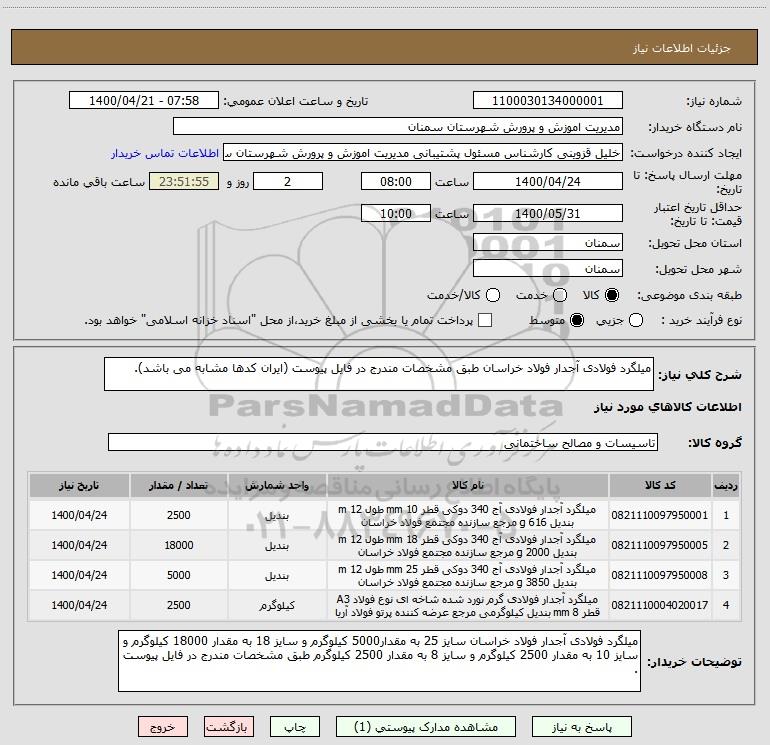Screen dimensions: 770x745
Task: Click the row 4 product name with فولاد A3
Action: click(x=467, y=606)
